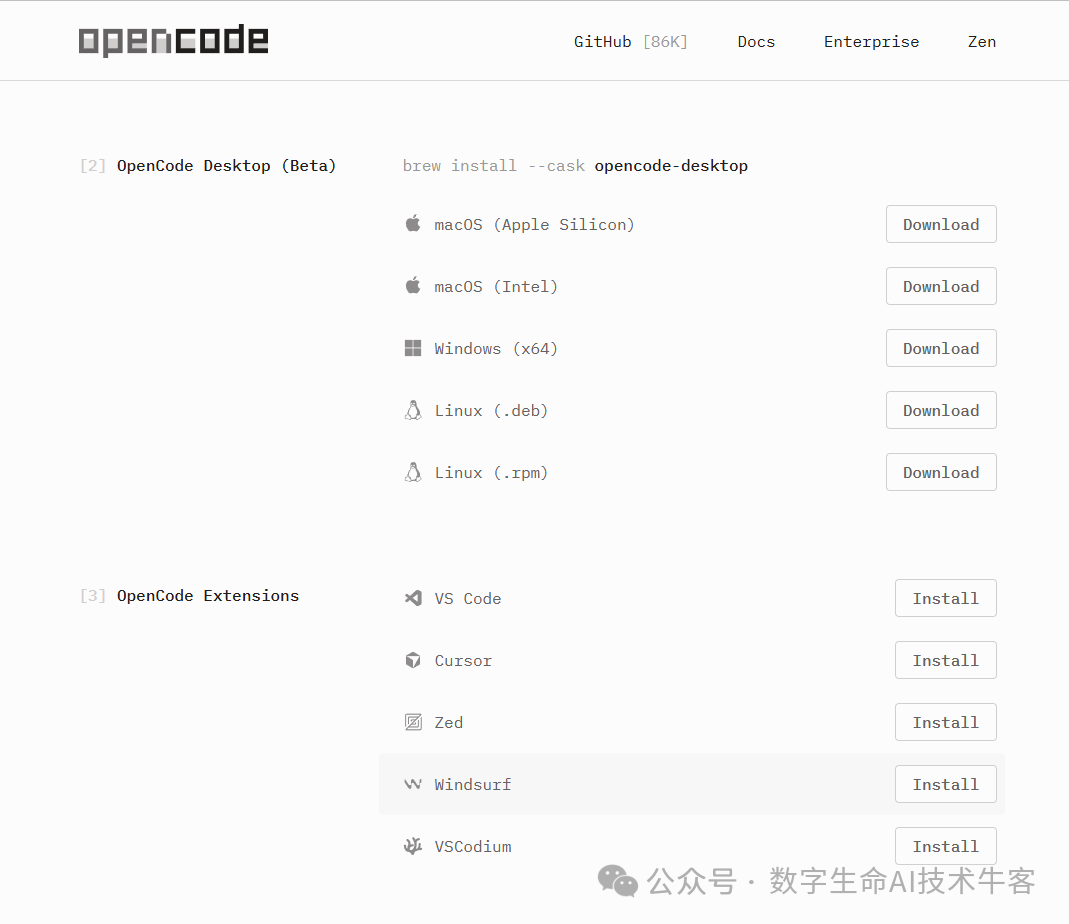Click the Zed editor icon
The width and height of the screenshot is (1069, 924).
[x=413, y=722]
